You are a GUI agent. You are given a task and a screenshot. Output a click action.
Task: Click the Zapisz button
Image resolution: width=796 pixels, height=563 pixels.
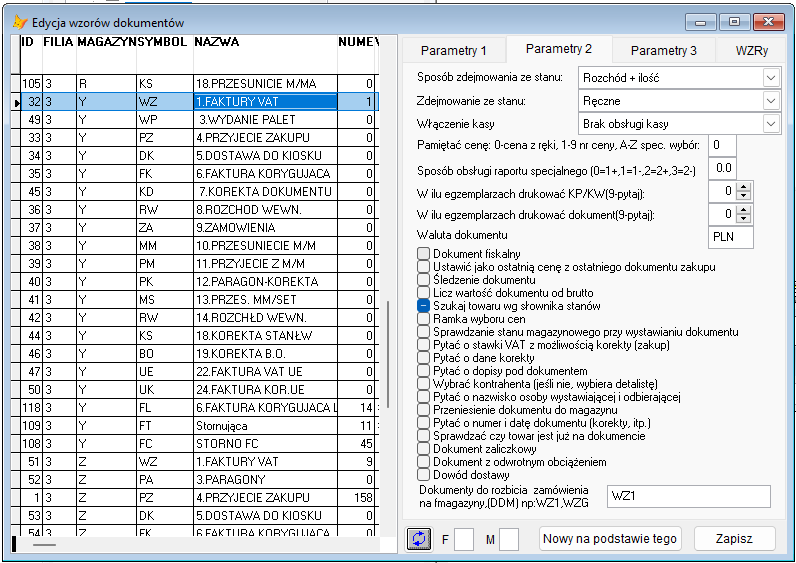coord(734,539)
